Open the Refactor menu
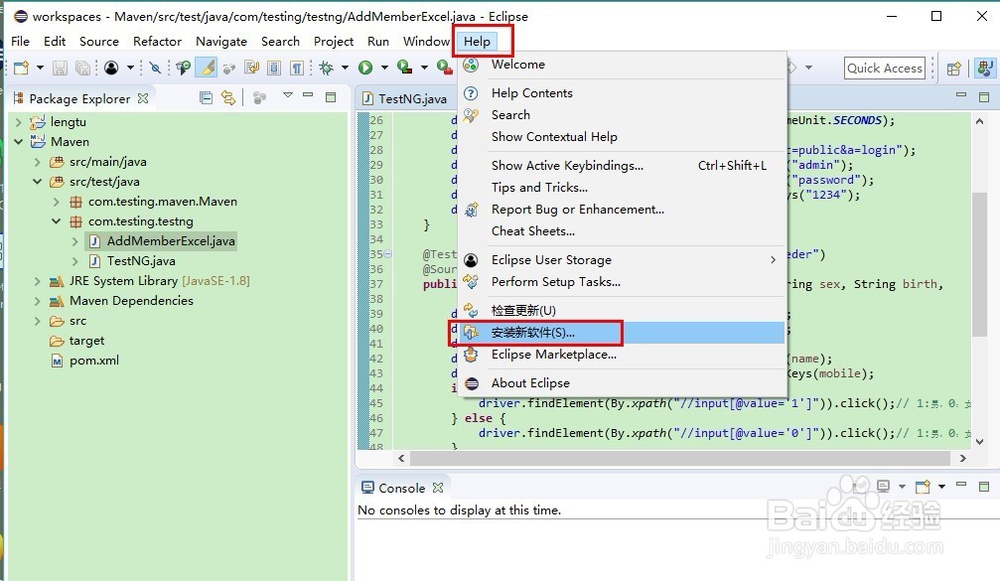Image resolution: width=1000 pixels, height=581 pixels. coord(157,41)
